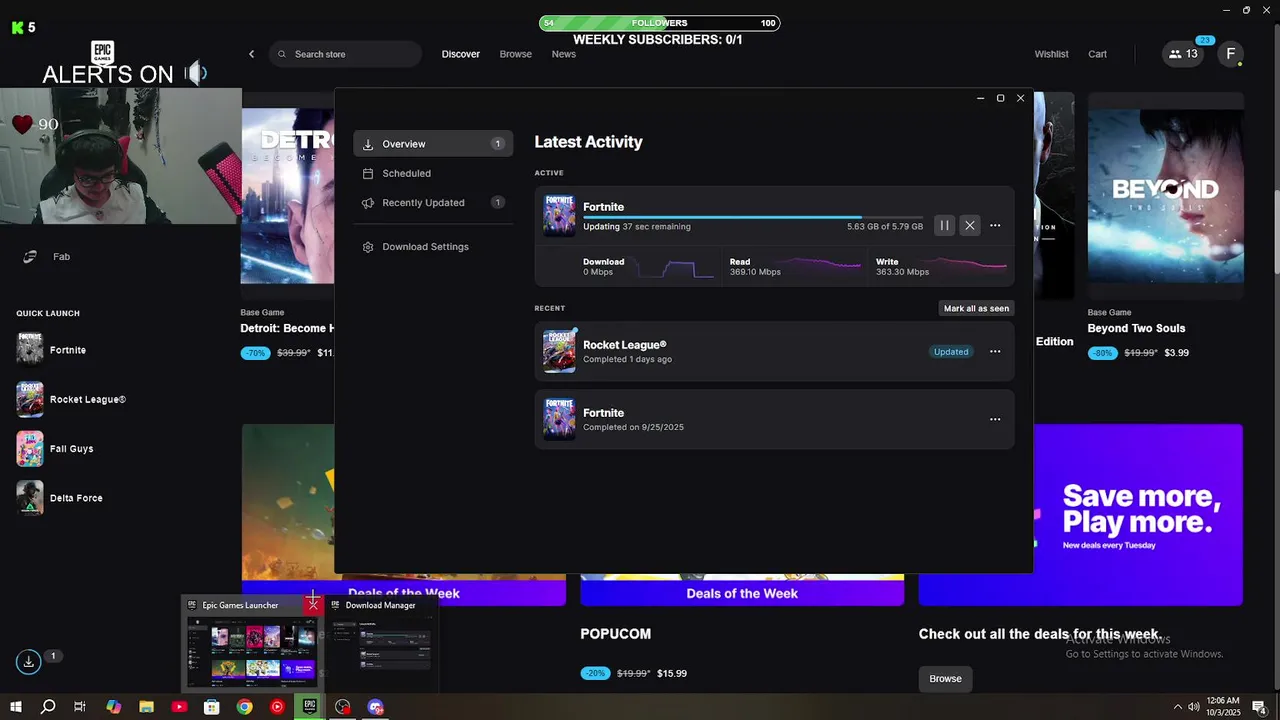
Task: Open the Wishlist page
Action: (x=1051, y=54)
